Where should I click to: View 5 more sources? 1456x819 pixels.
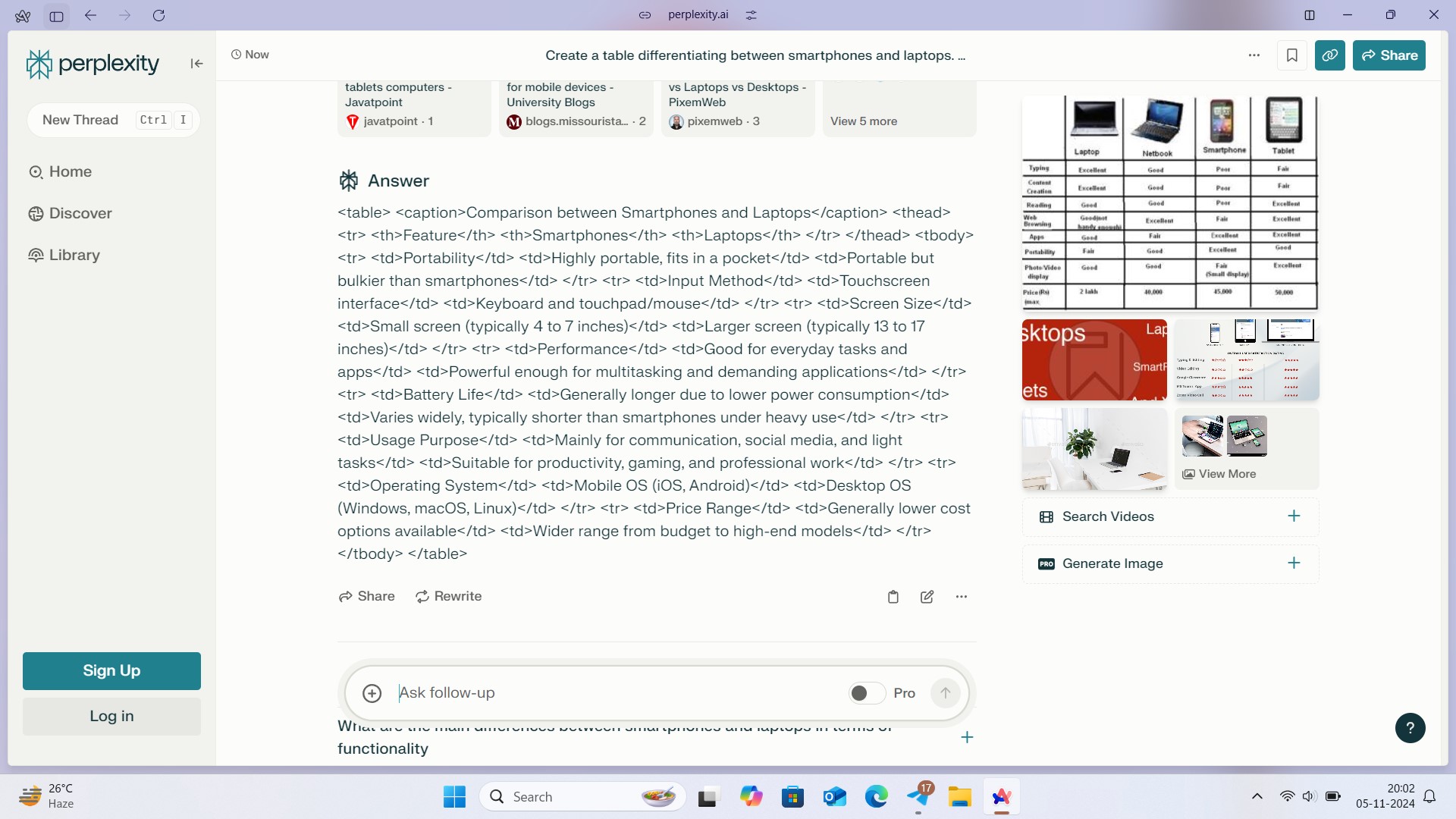tap(899, 108)
